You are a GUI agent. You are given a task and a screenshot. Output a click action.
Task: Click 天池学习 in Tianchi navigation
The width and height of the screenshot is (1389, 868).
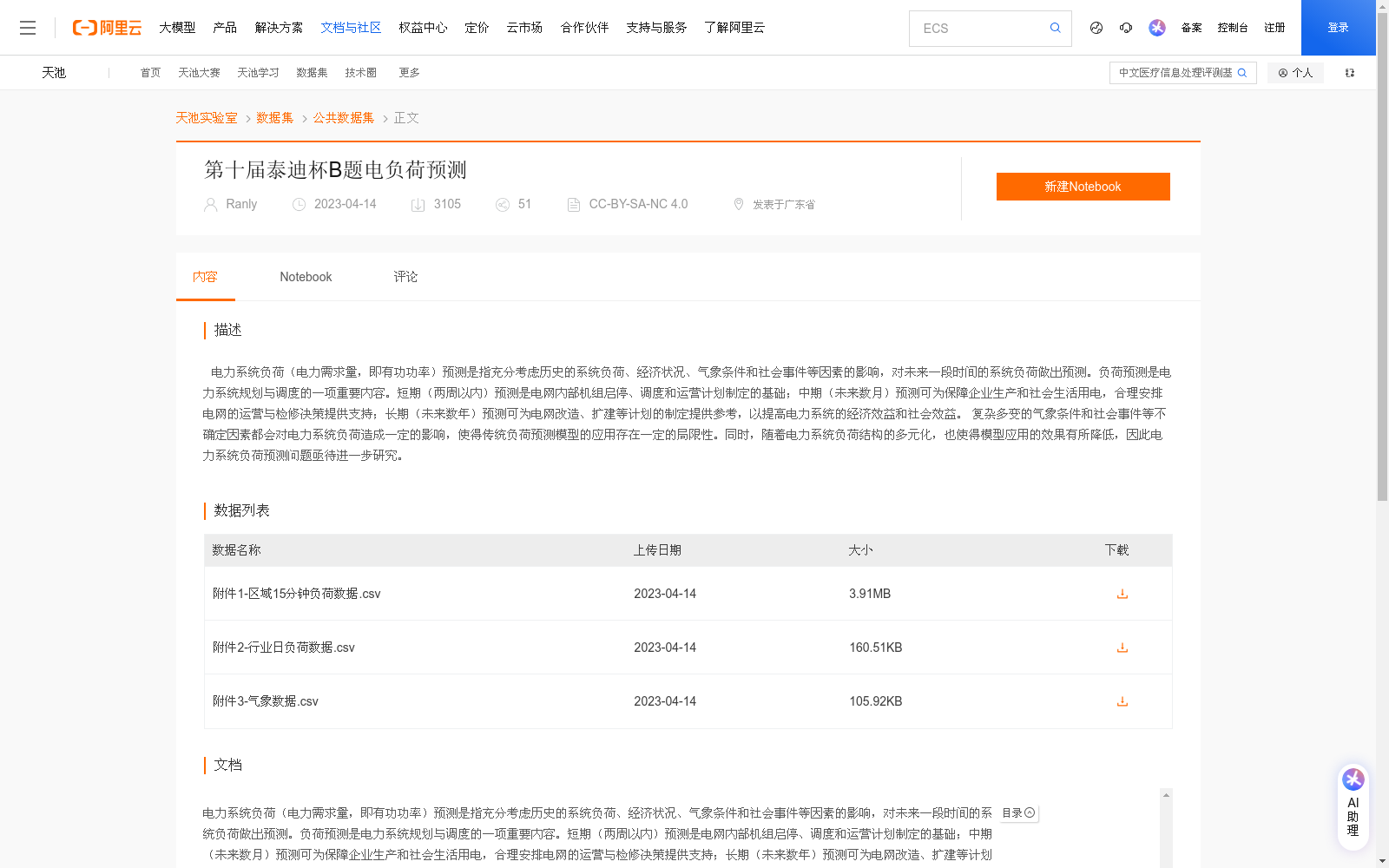click(x=258, y=73)
